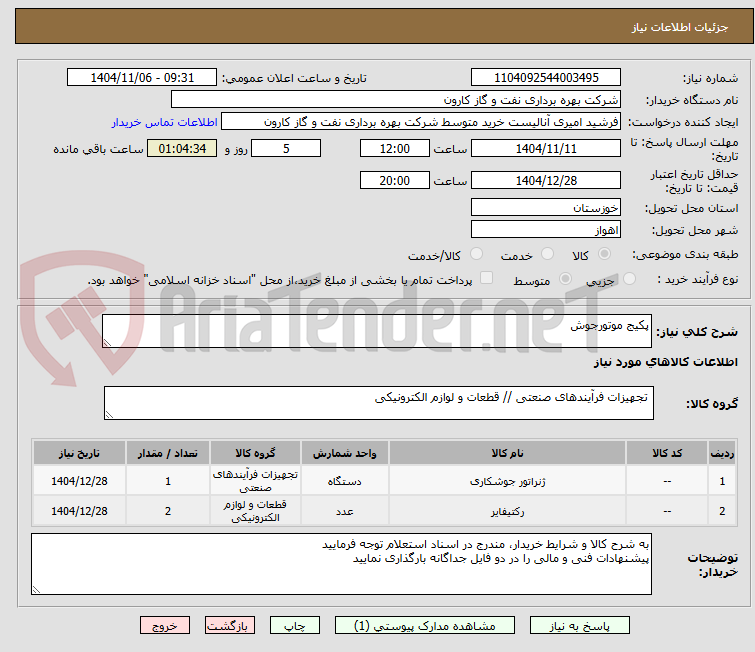
Task: Click the requester field فرشید امیری
Action: pyautogui.click(x=421, y=122)
